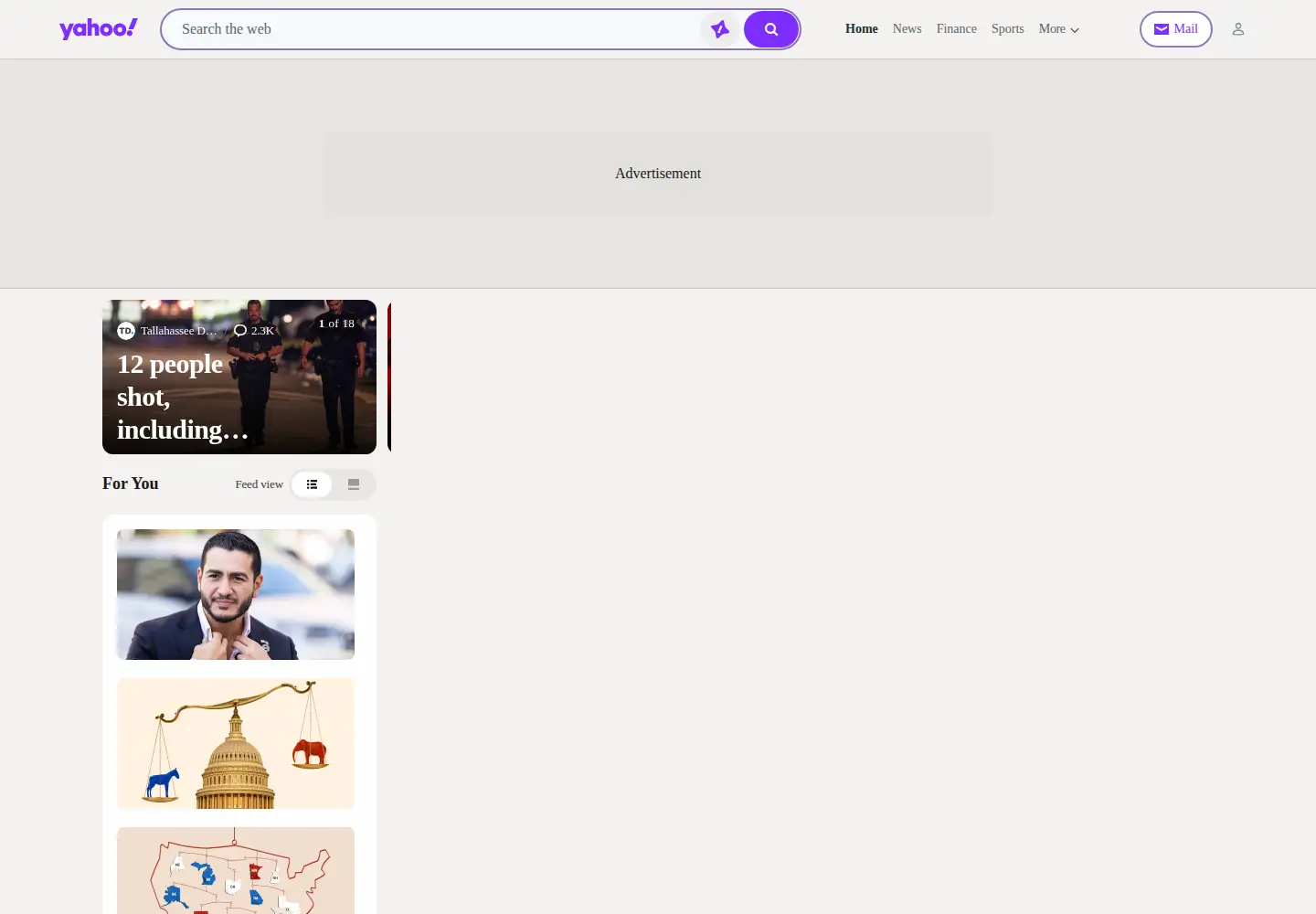Click the Tallahassee Democrat publisher logo
Viewport: 1316px width, 914px height.
click(126, 331)
